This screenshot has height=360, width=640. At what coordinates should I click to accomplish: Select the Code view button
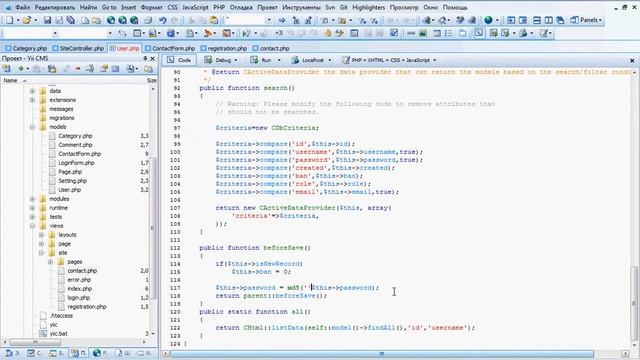point(179,60)
